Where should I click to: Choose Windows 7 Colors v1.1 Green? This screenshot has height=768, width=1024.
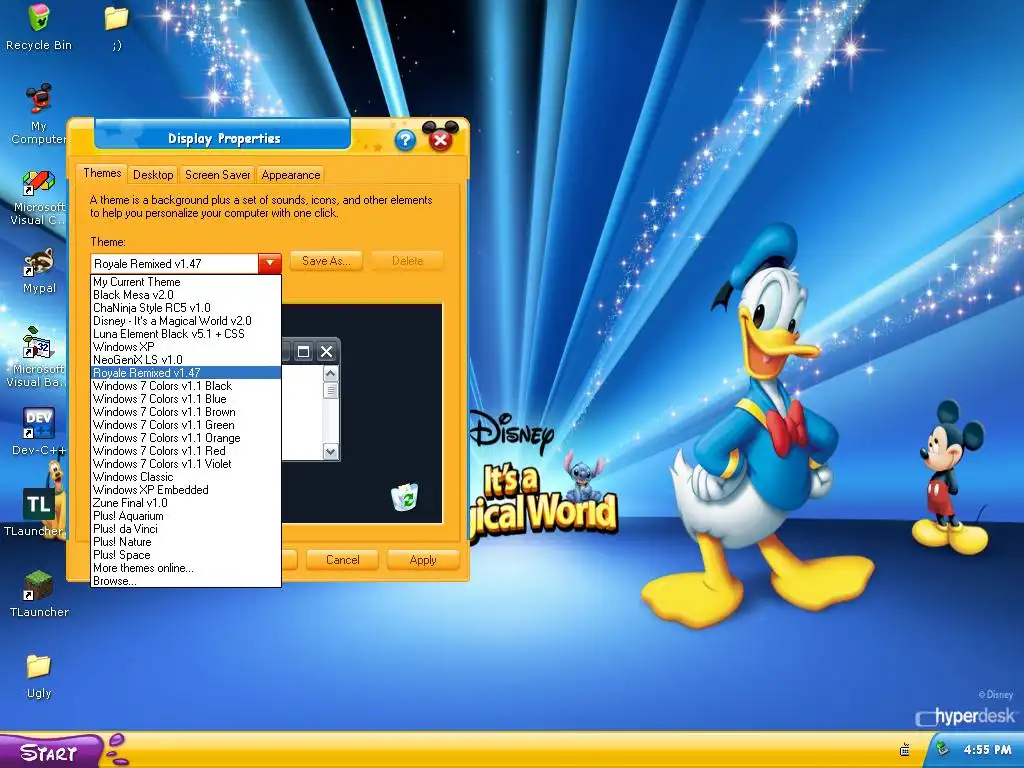tap(186, 425)
